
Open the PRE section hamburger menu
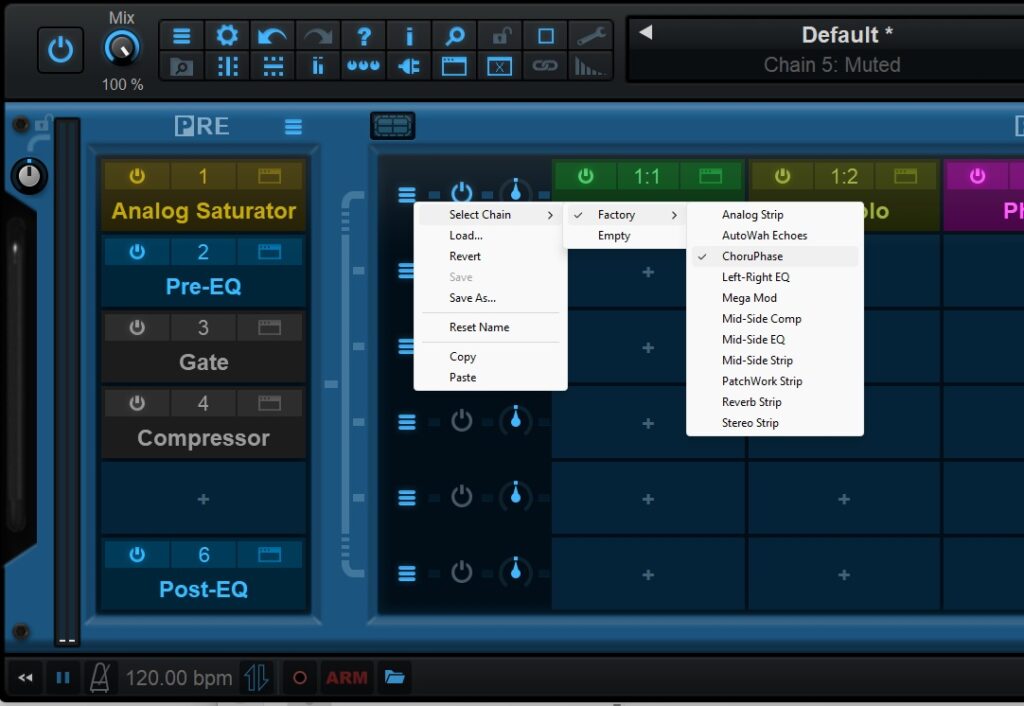click(x=293, y=127)
